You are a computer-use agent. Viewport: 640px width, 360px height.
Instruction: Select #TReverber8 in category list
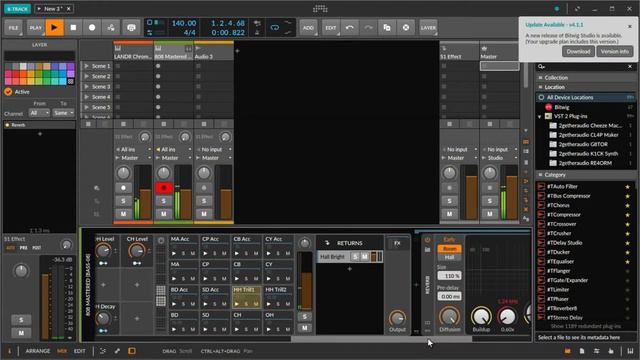coord(562,308)
